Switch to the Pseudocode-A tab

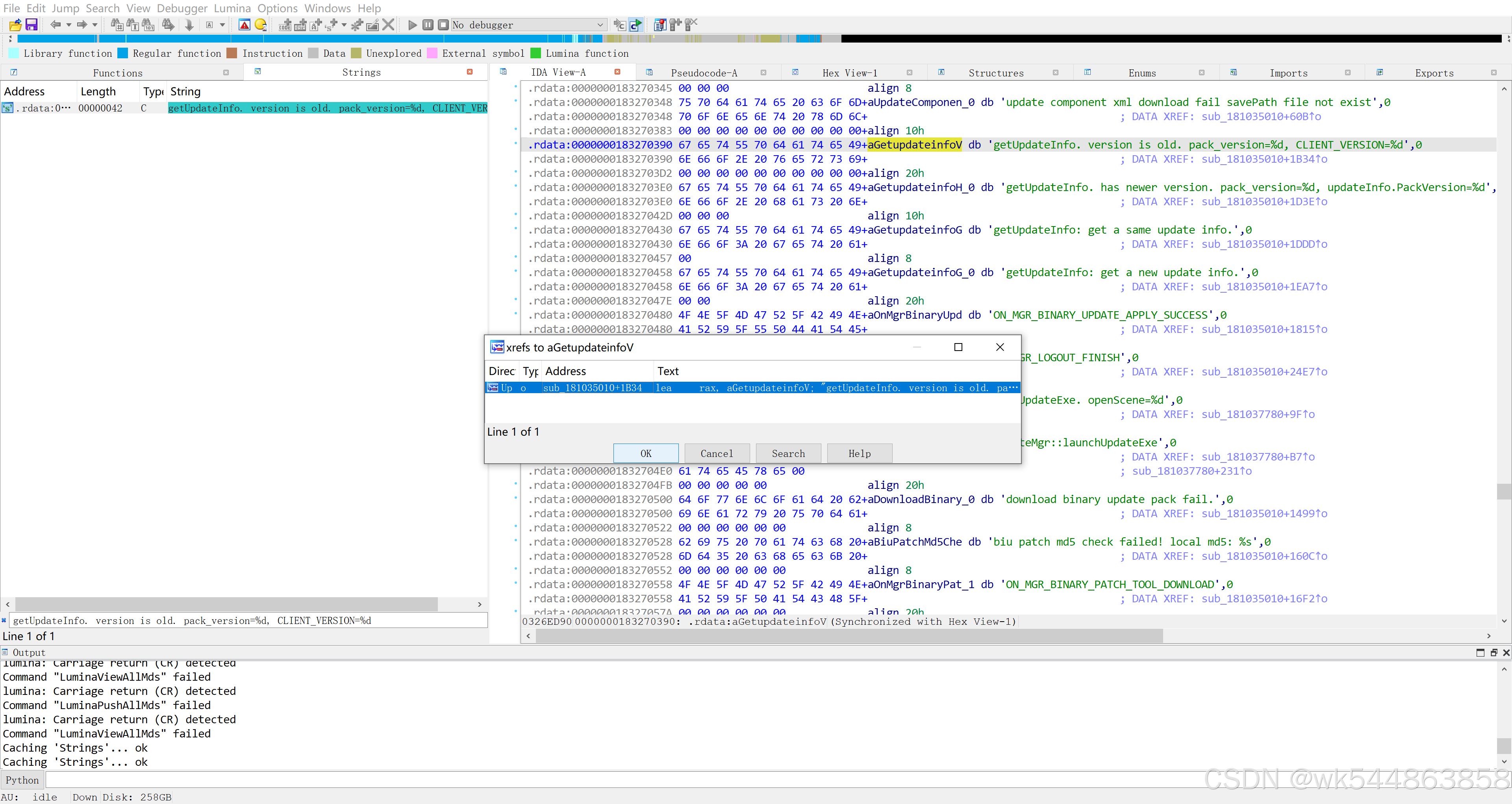pos(704,73)
